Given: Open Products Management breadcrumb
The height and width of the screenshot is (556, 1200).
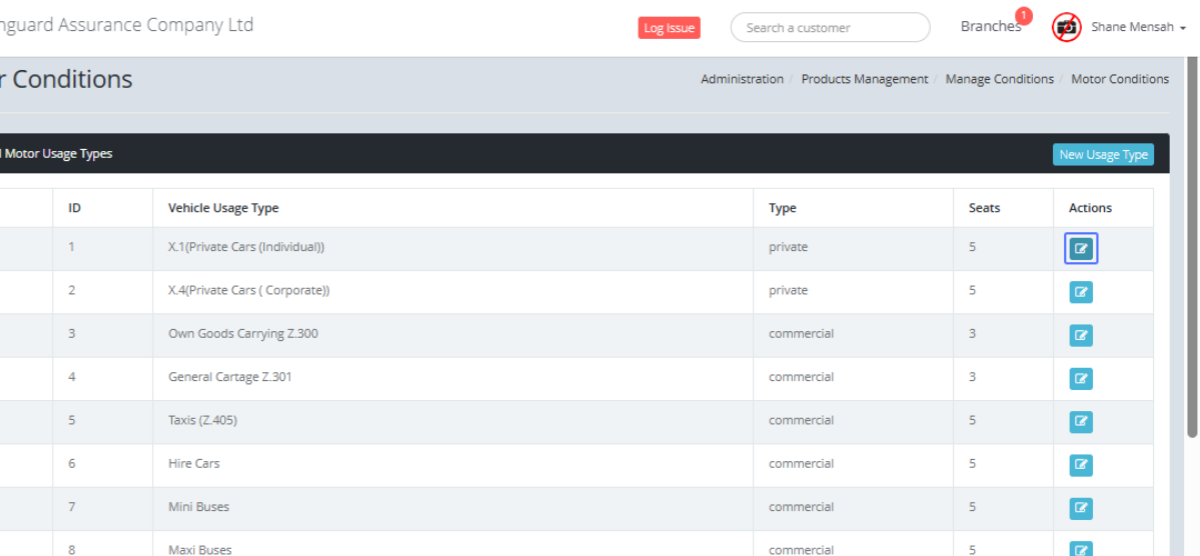Looking at the screenshot, I should pyautogui.click(x=864, y=79).
